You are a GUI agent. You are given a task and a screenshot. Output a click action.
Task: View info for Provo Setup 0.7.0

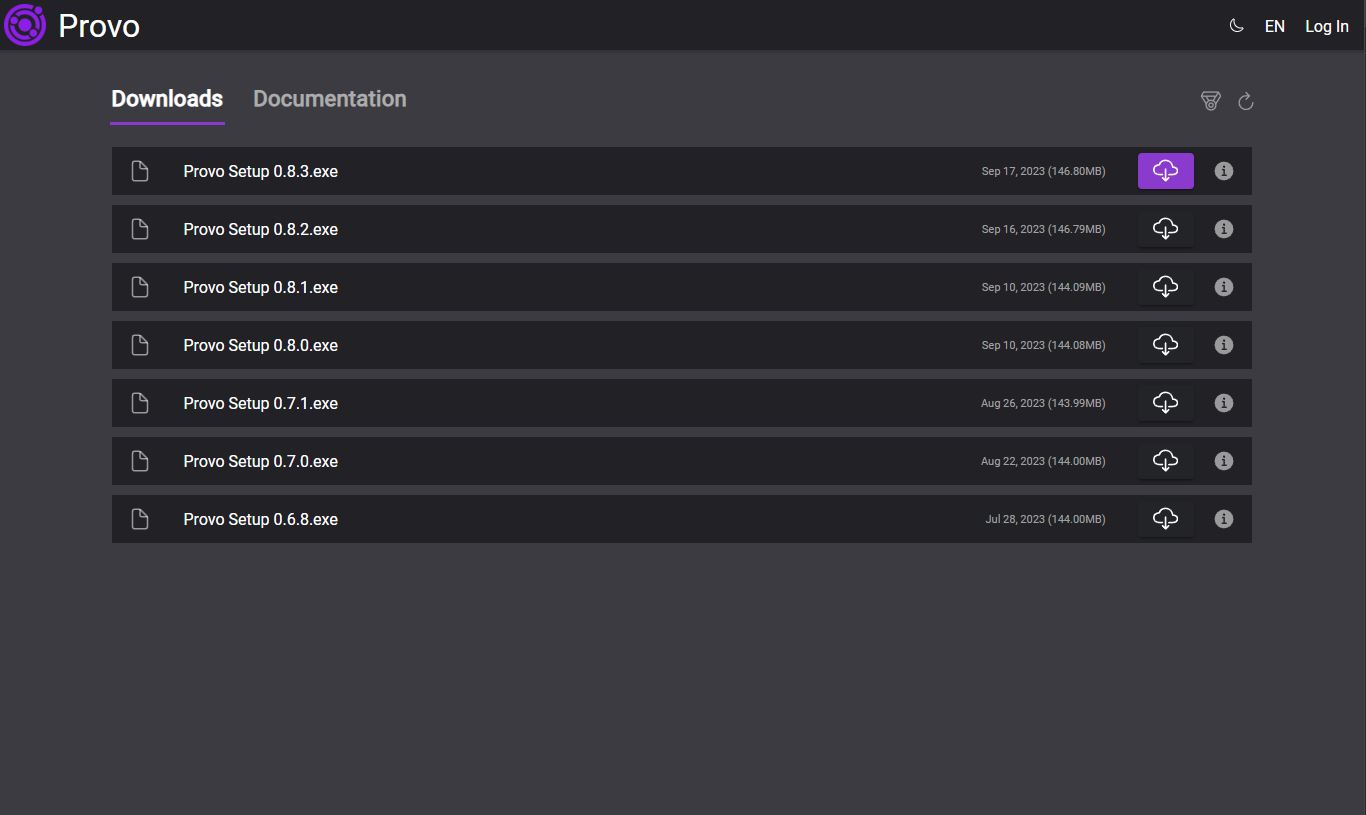click(x=1223, y=461)
